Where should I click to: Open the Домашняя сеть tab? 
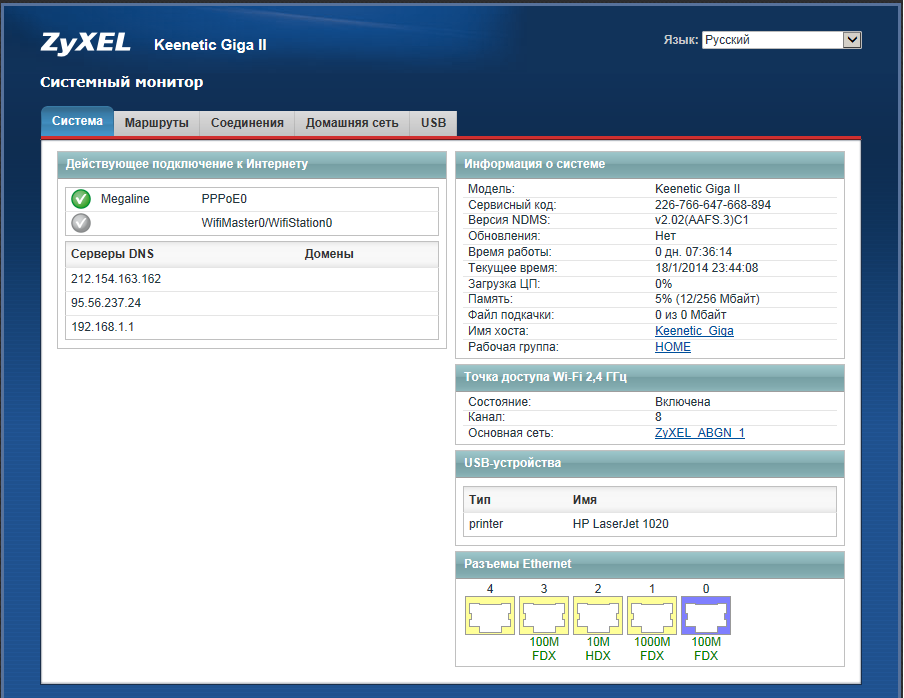click(352, 123)
